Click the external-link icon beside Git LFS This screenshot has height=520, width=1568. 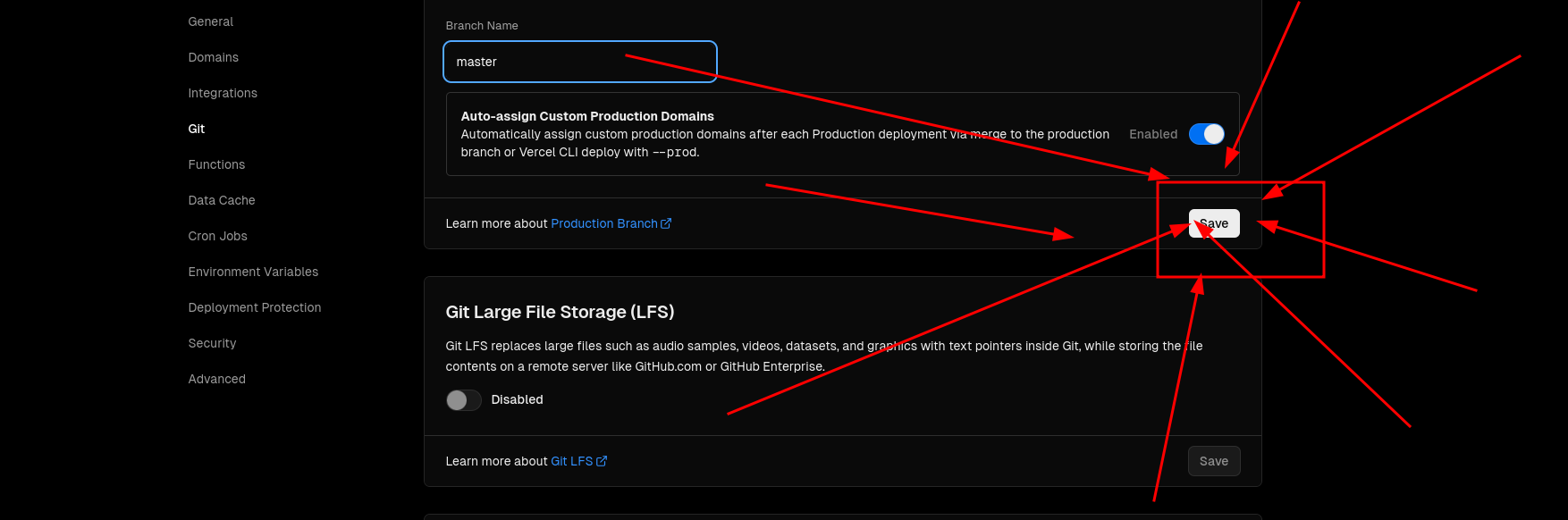coord(602,461)
